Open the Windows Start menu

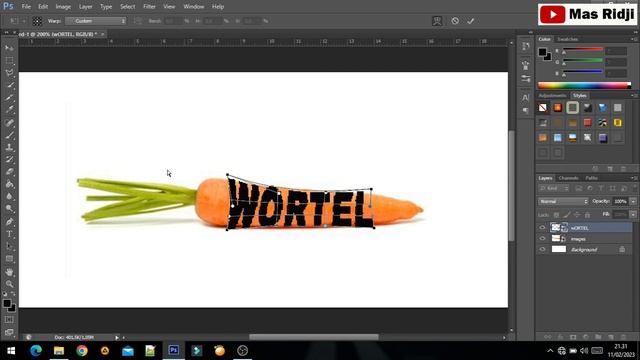(11, 351)
